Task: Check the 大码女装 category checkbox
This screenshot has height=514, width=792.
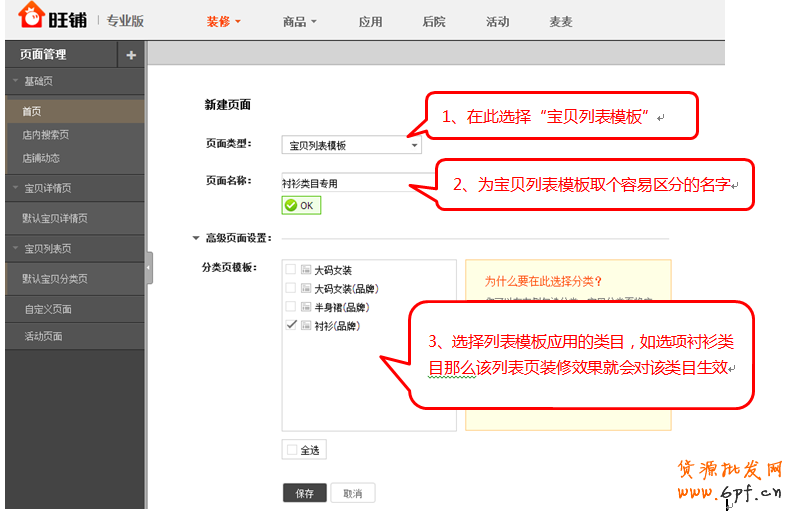Action: 291,270
